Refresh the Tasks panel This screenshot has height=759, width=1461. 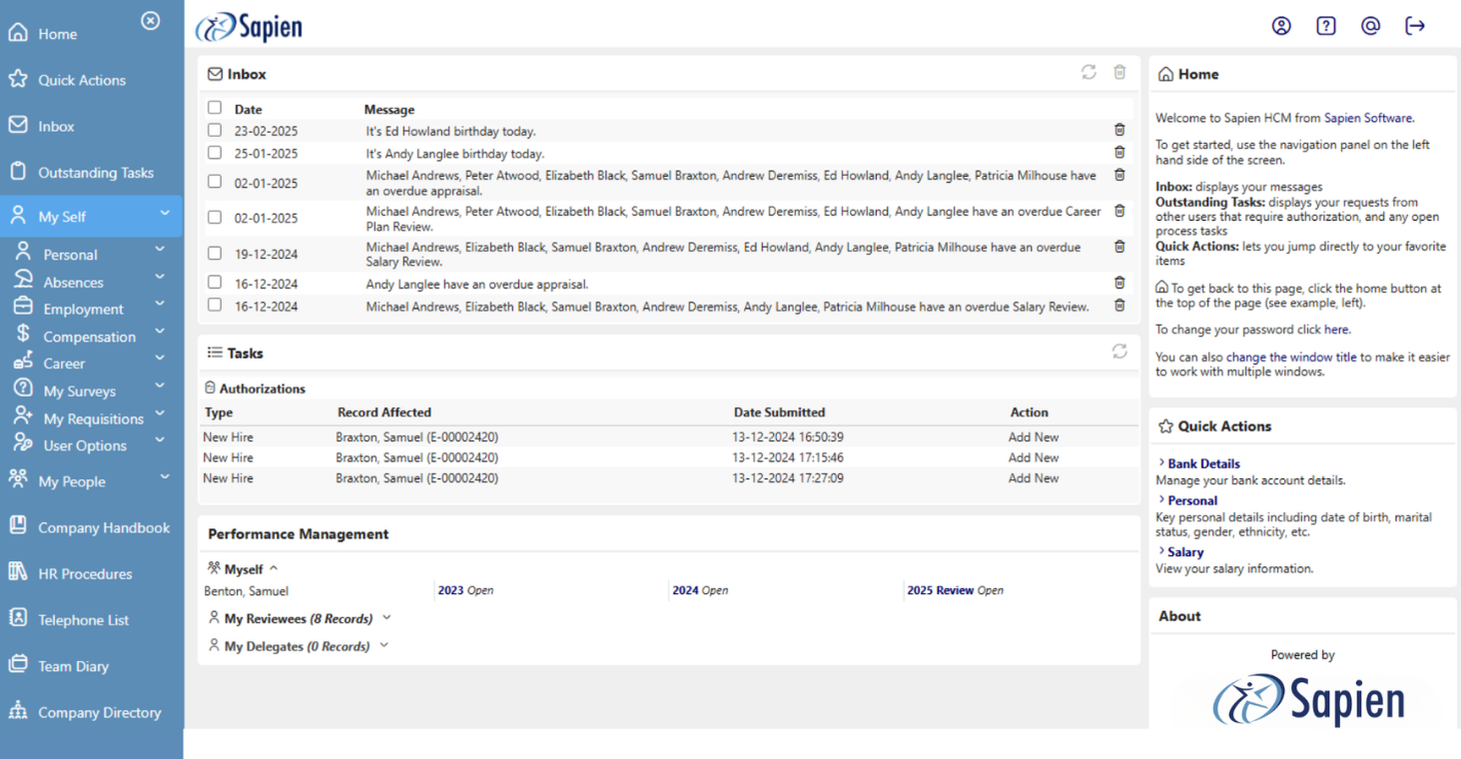1119,351
